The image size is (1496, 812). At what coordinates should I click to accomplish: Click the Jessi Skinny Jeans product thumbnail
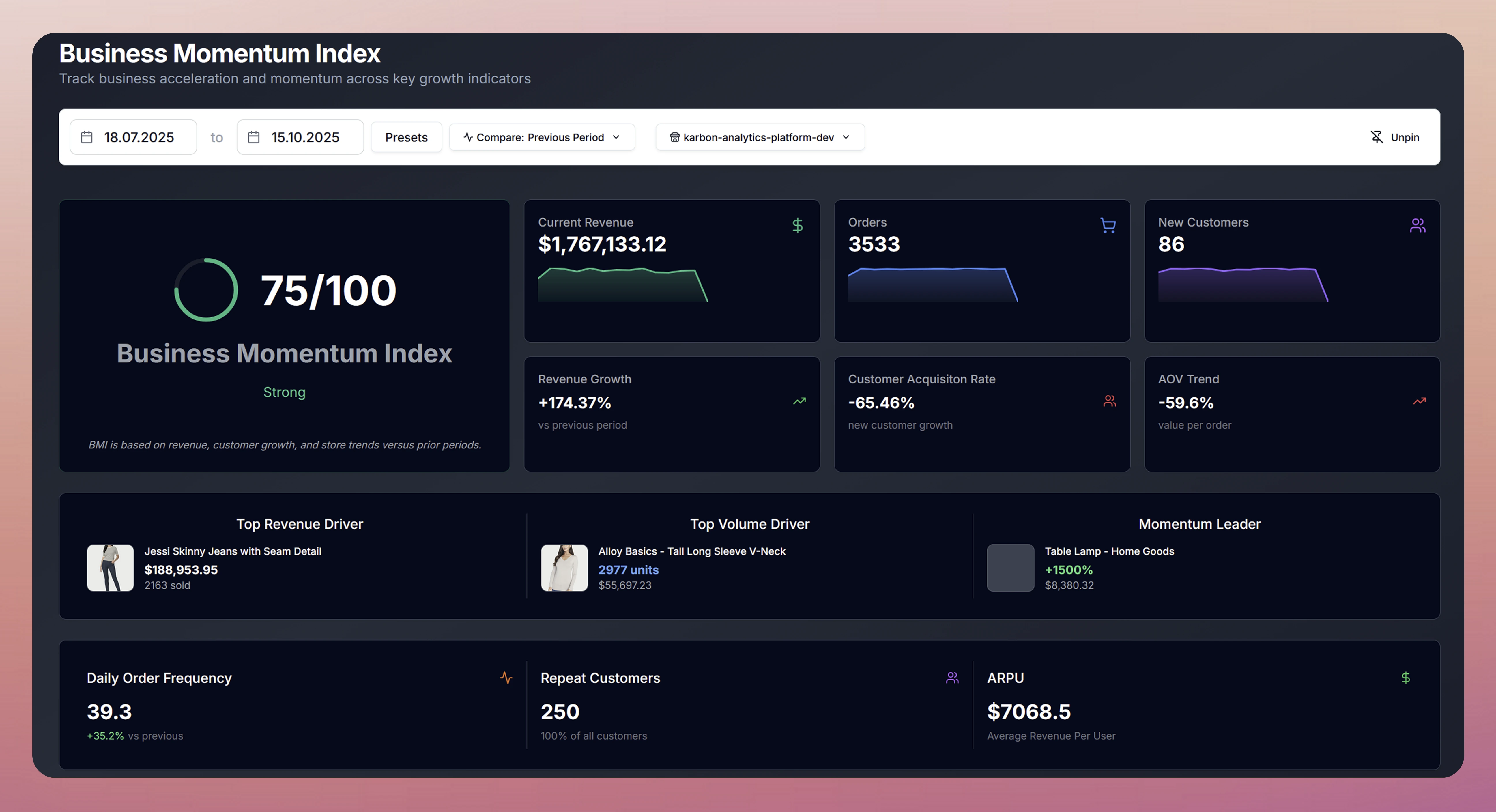pos(110,568)
